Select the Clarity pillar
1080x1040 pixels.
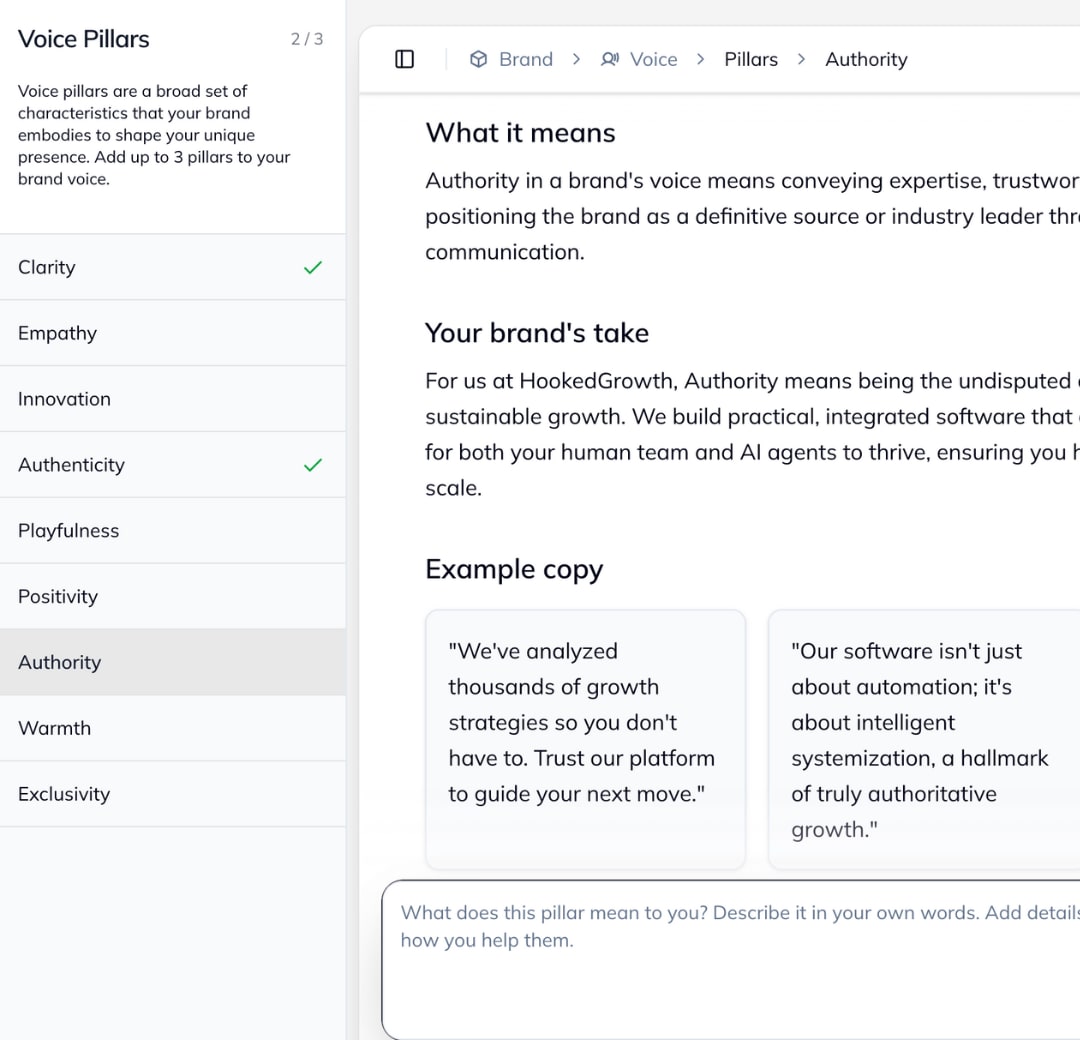[47, 267]
